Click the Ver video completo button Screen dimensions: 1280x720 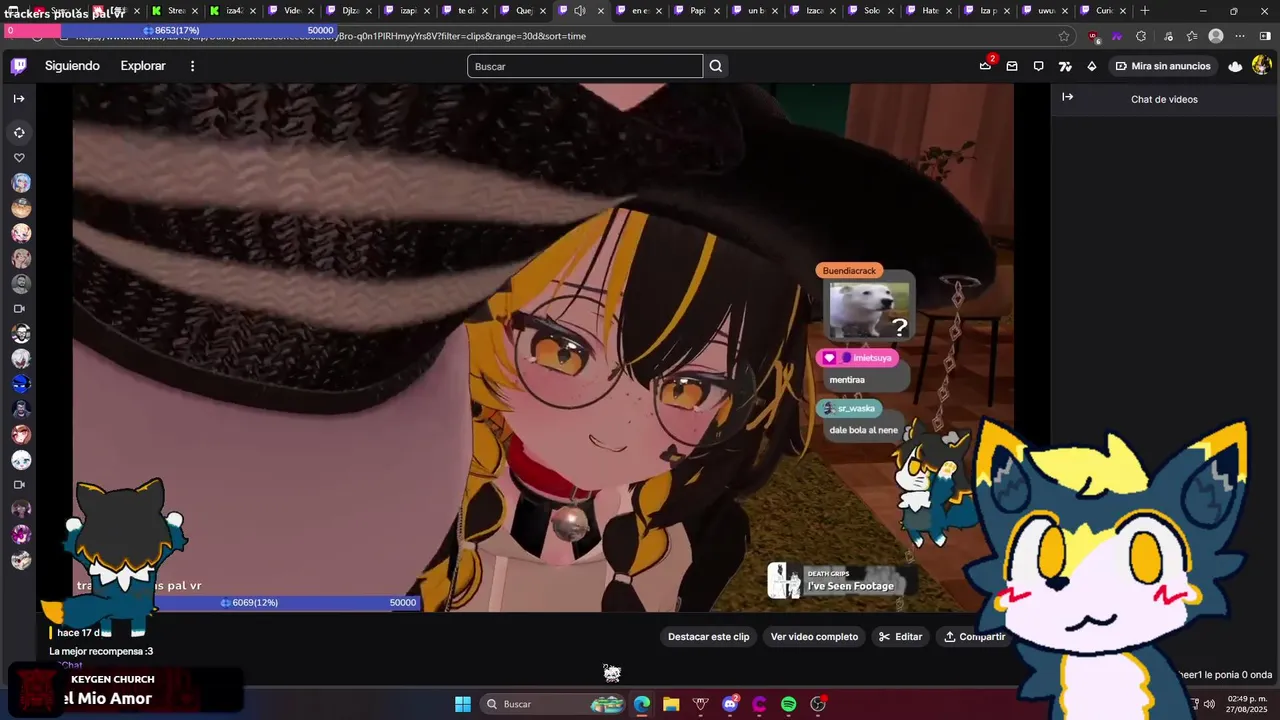coord(814,637)
